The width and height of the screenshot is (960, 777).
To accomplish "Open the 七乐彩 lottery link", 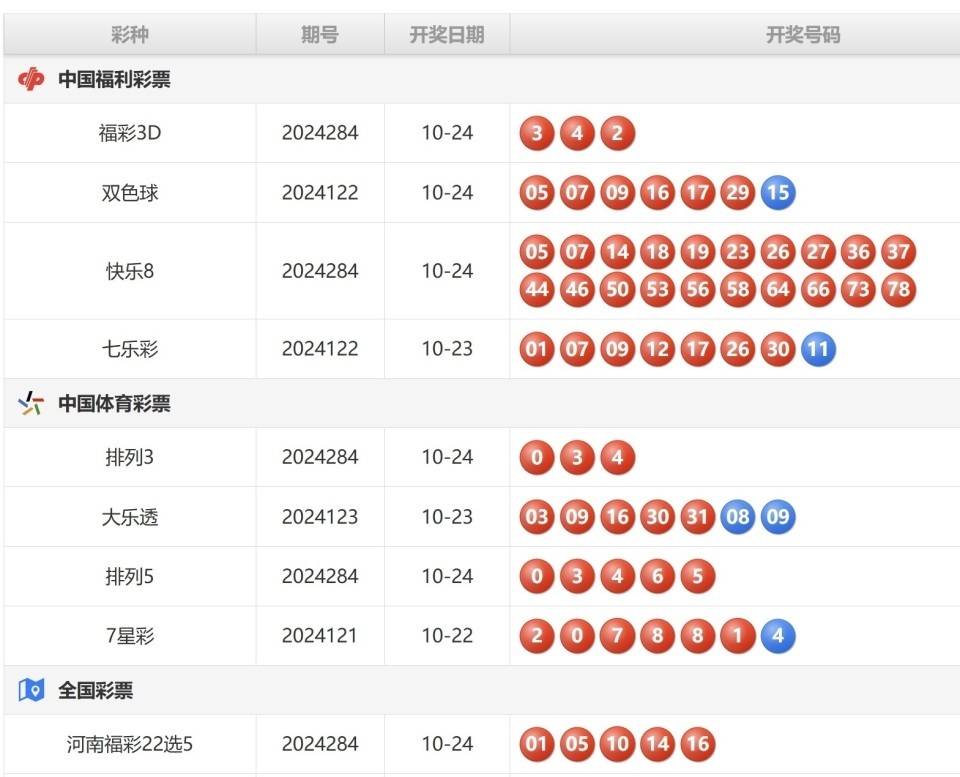I will pos(130,349).
